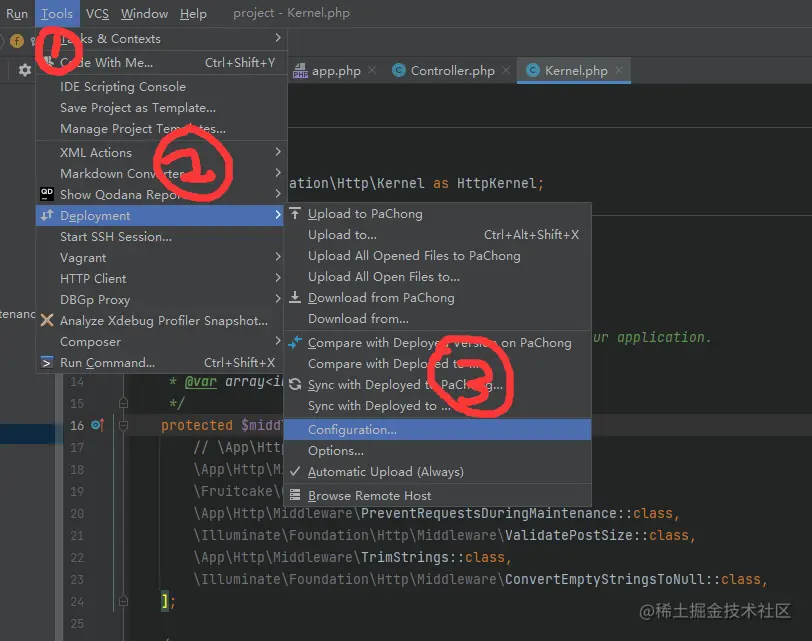The height and width of the screenshot is (641, 812).
Task: Click the sync refresh icon
Action: point(295,384)
